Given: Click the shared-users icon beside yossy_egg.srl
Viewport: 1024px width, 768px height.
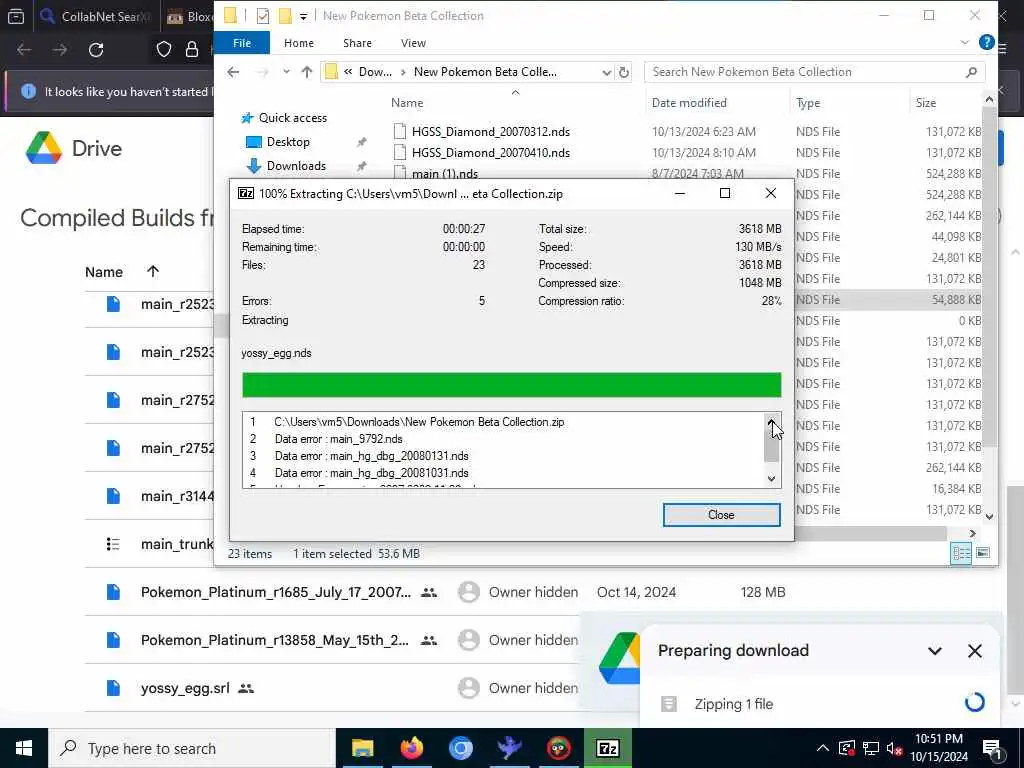Looking at the screenshot, I should click(246, 688).
